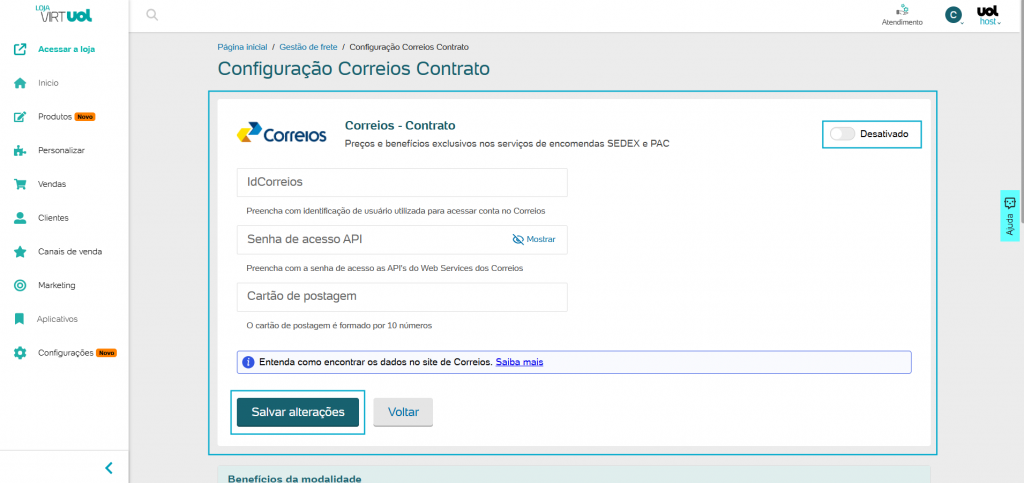Expand the UOL Host dropdown
This screenshot has height=483, width=1024.
[988, 15]
